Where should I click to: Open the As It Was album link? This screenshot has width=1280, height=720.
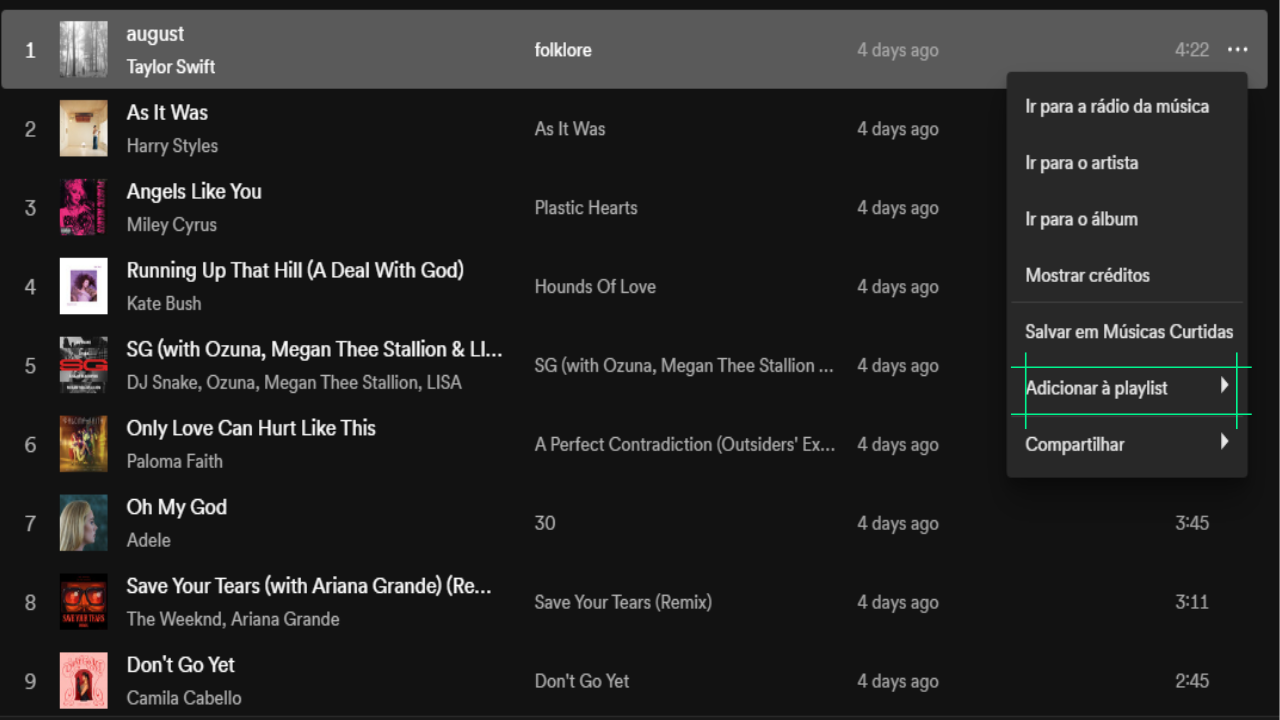click(570, 128)
